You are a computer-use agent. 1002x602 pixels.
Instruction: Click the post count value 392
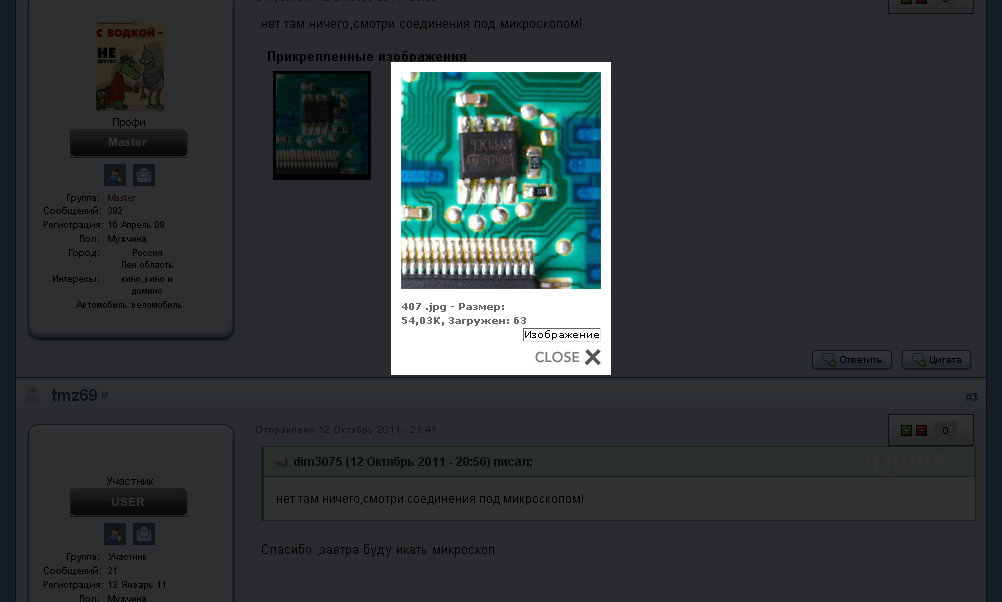click(115, 211)
